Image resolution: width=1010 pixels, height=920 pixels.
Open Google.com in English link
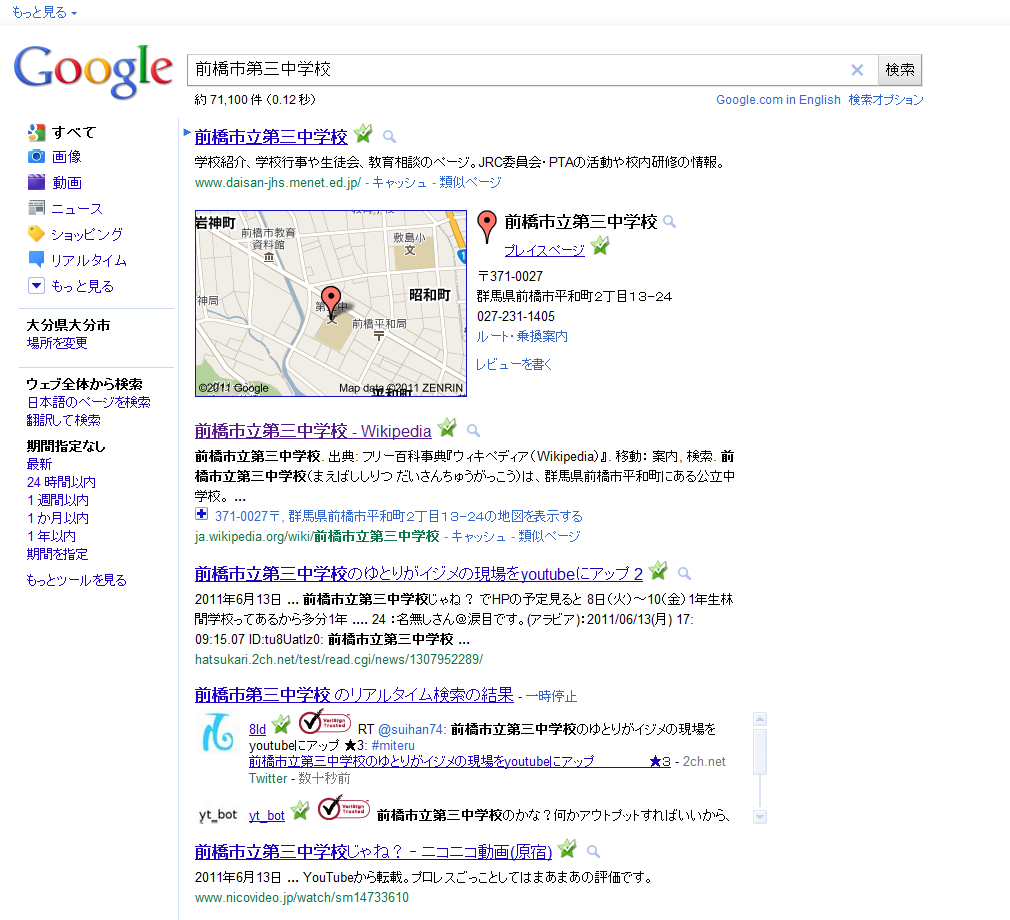point(778,100)
